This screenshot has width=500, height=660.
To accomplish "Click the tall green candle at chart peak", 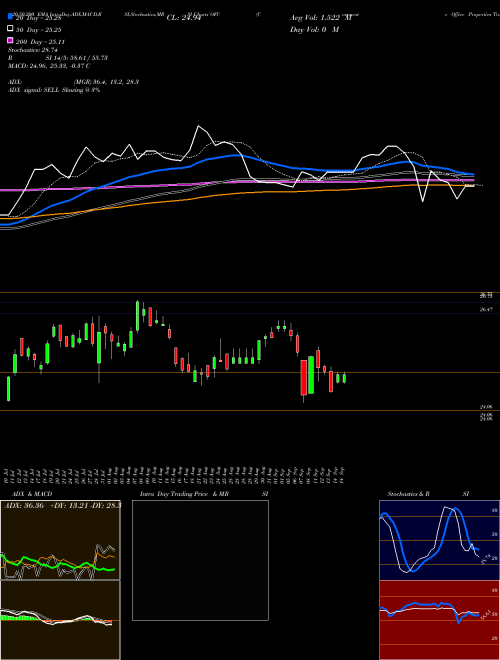I will point(137,316).
